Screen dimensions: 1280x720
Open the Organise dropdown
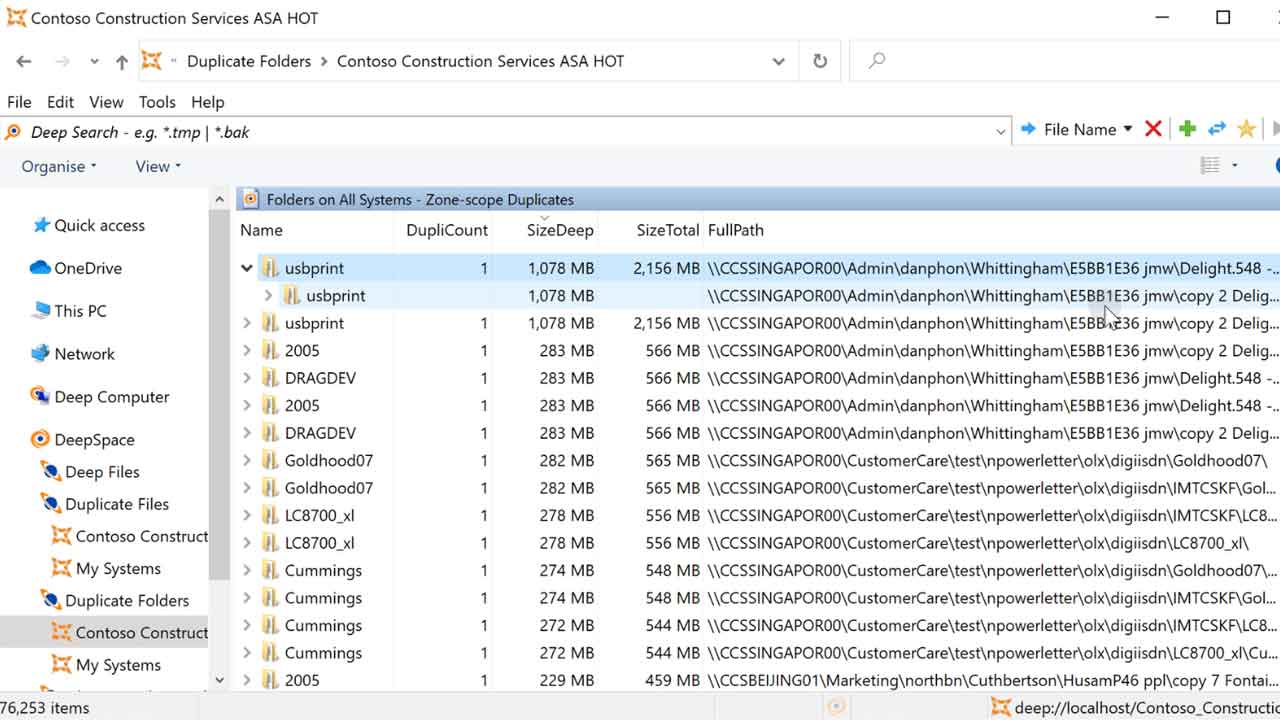tap(59, 167)
